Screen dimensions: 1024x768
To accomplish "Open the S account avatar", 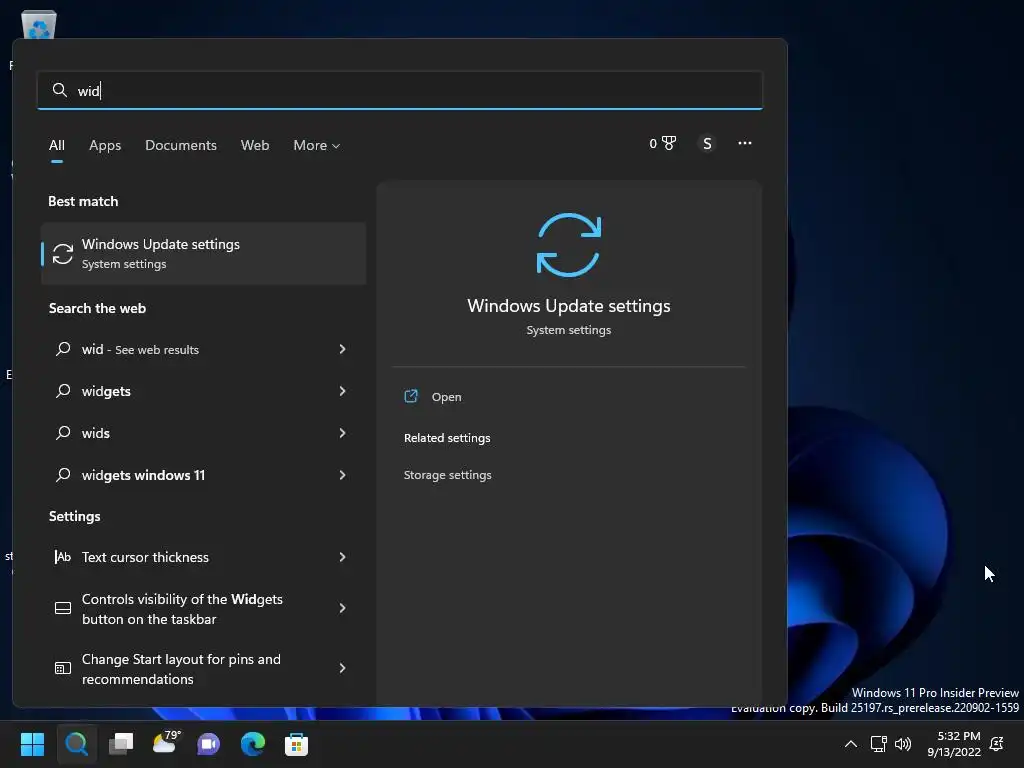I will (x=707, y=144).
